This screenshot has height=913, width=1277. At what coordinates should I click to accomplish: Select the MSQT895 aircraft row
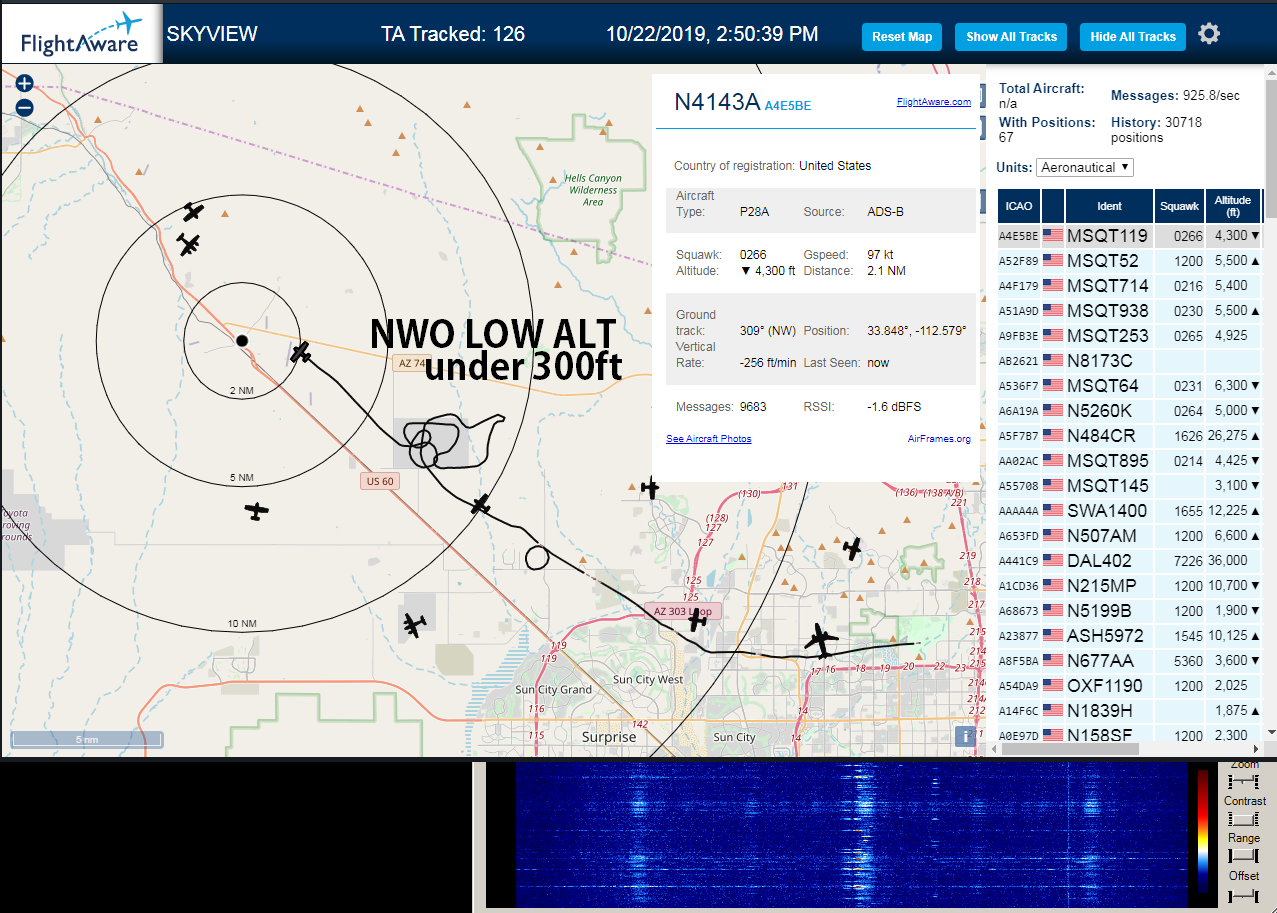coord(1130,461)
